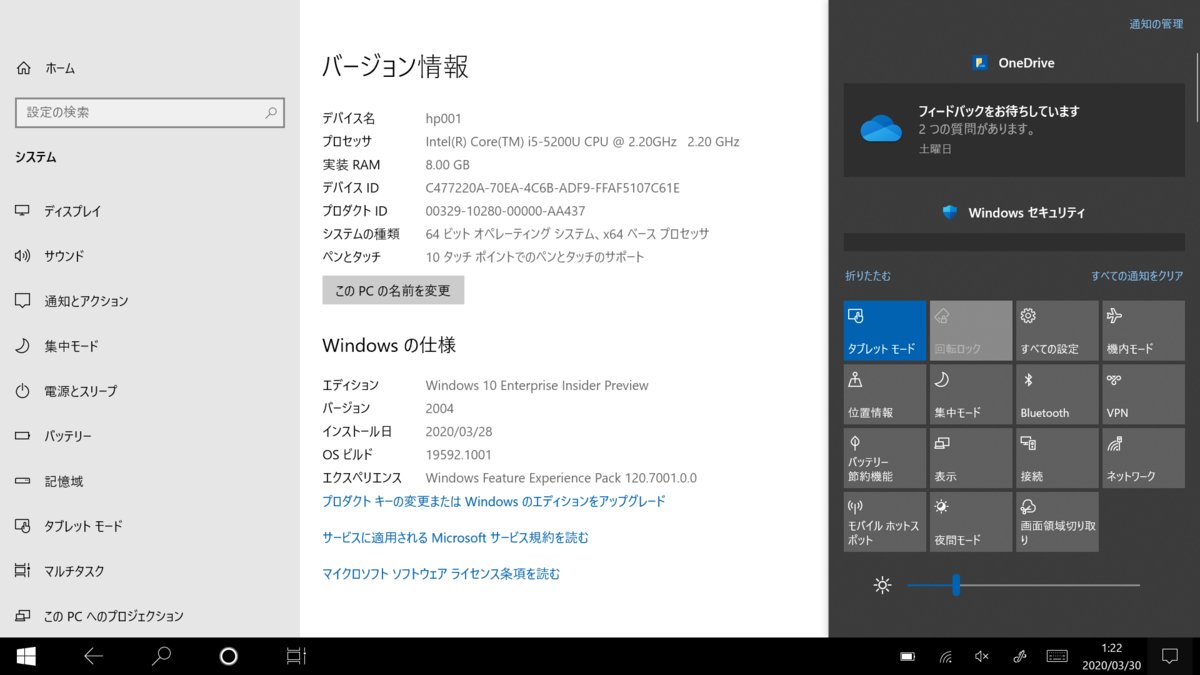The image size is (1200, 675).
Task: Open the Network tile (ネットワーク)
Action: tap(1143, 458)
